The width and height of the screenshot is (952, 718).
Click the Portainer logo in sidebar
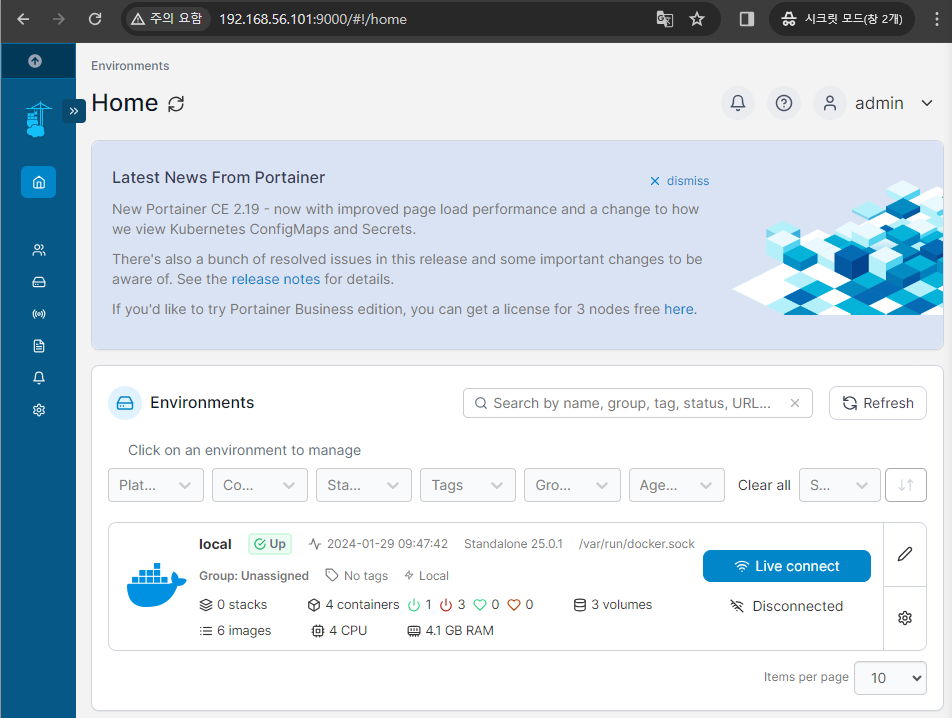tap(38, 119)
